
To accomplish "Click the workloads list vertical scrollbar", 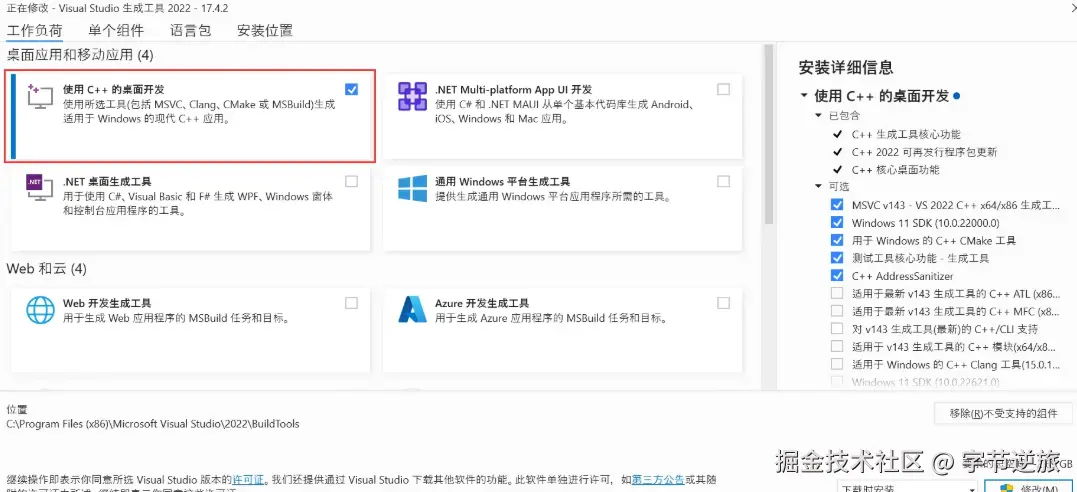I will 769,134.
